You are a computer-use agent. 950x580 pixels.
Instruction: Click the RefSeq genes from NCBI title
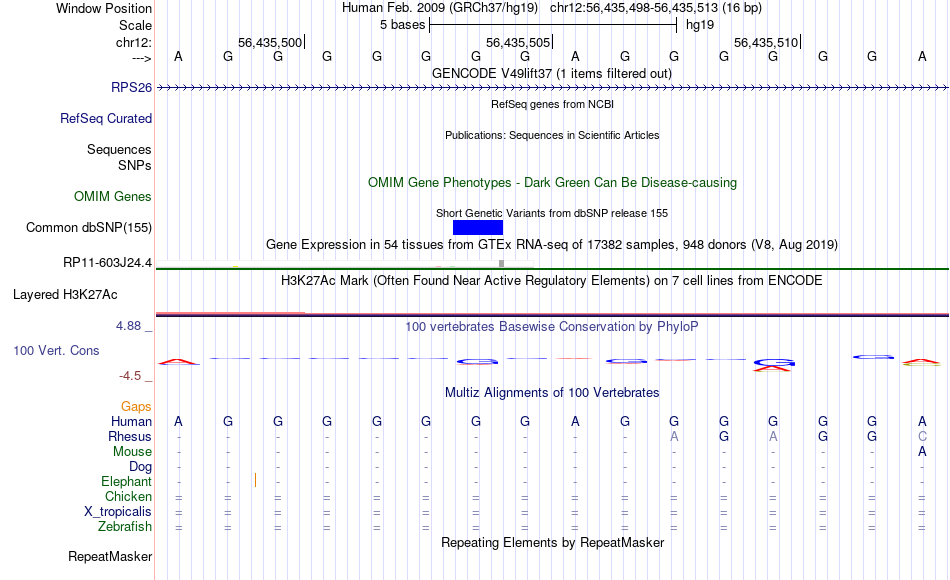point(552,104)
